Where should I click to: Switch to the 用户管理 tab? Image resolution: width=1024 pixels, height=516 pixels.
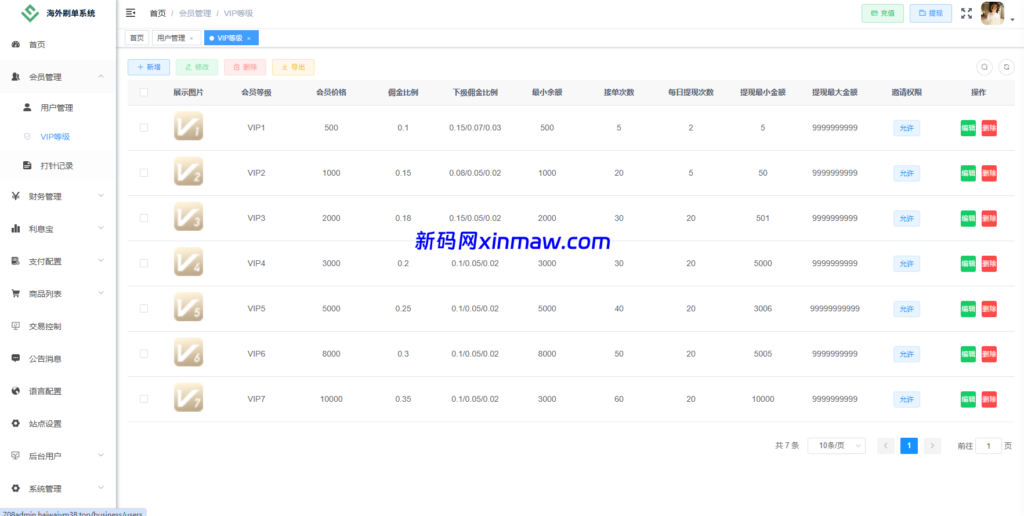(176, 38)
